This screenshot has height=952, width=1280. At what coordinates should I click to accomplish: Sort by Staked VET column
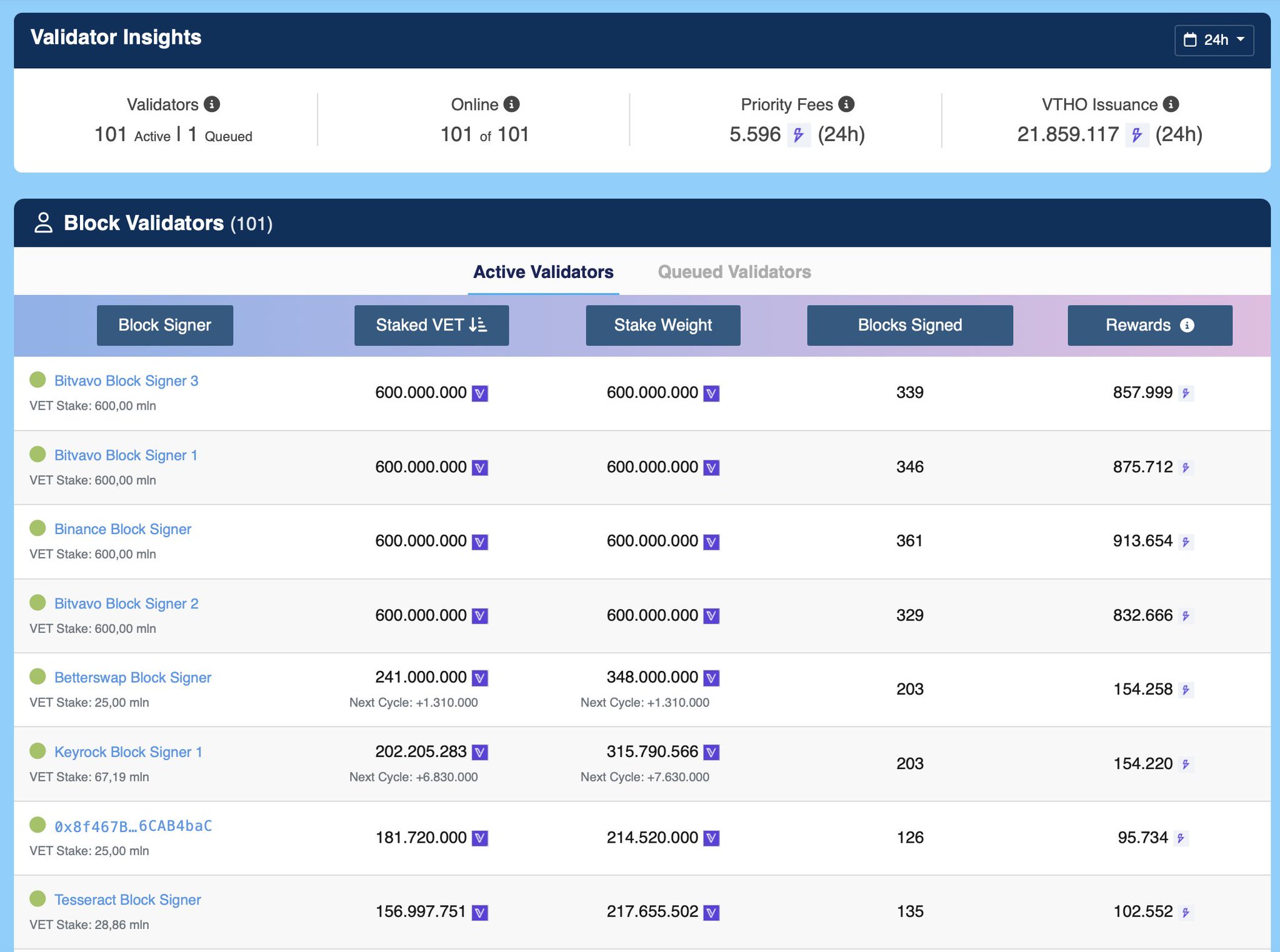pos(431,325)
